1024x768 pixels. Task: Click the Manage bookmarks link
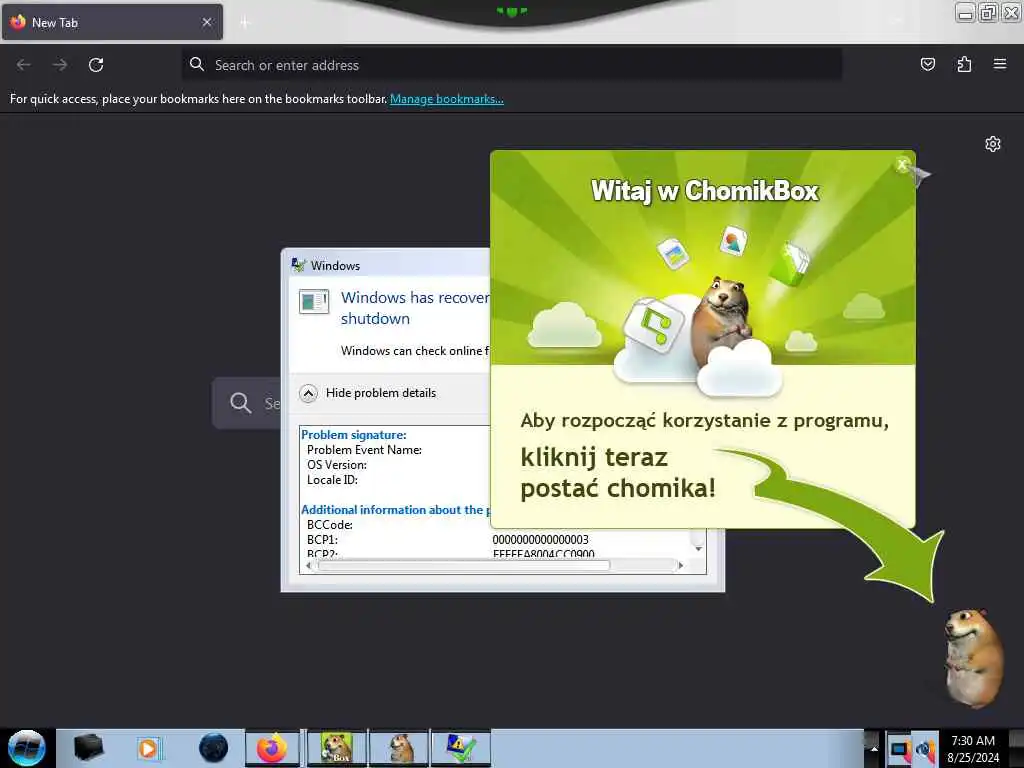tap(447, 99)
